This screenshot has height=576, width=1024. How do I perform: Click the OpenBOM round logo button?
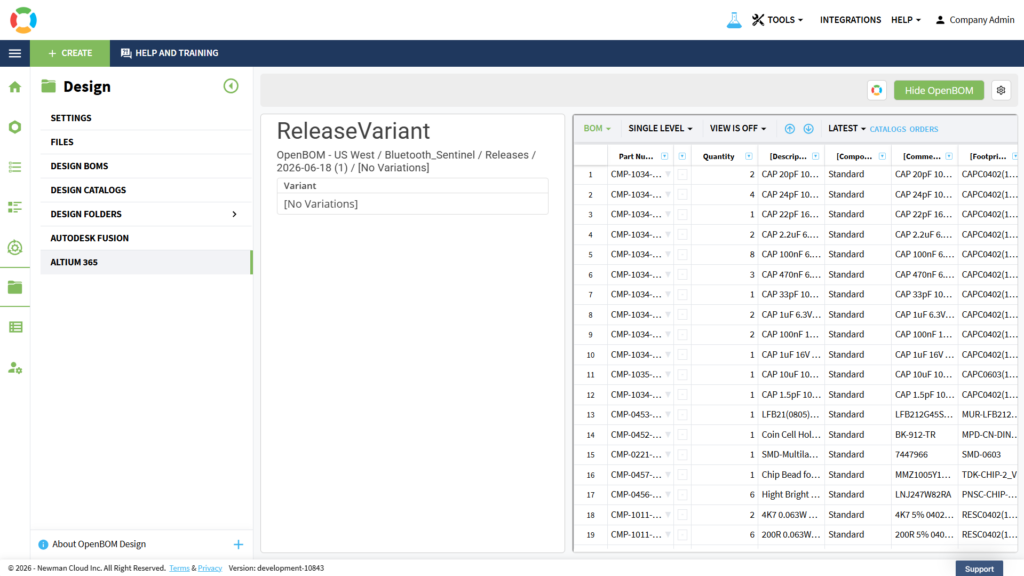pos(876,91)
